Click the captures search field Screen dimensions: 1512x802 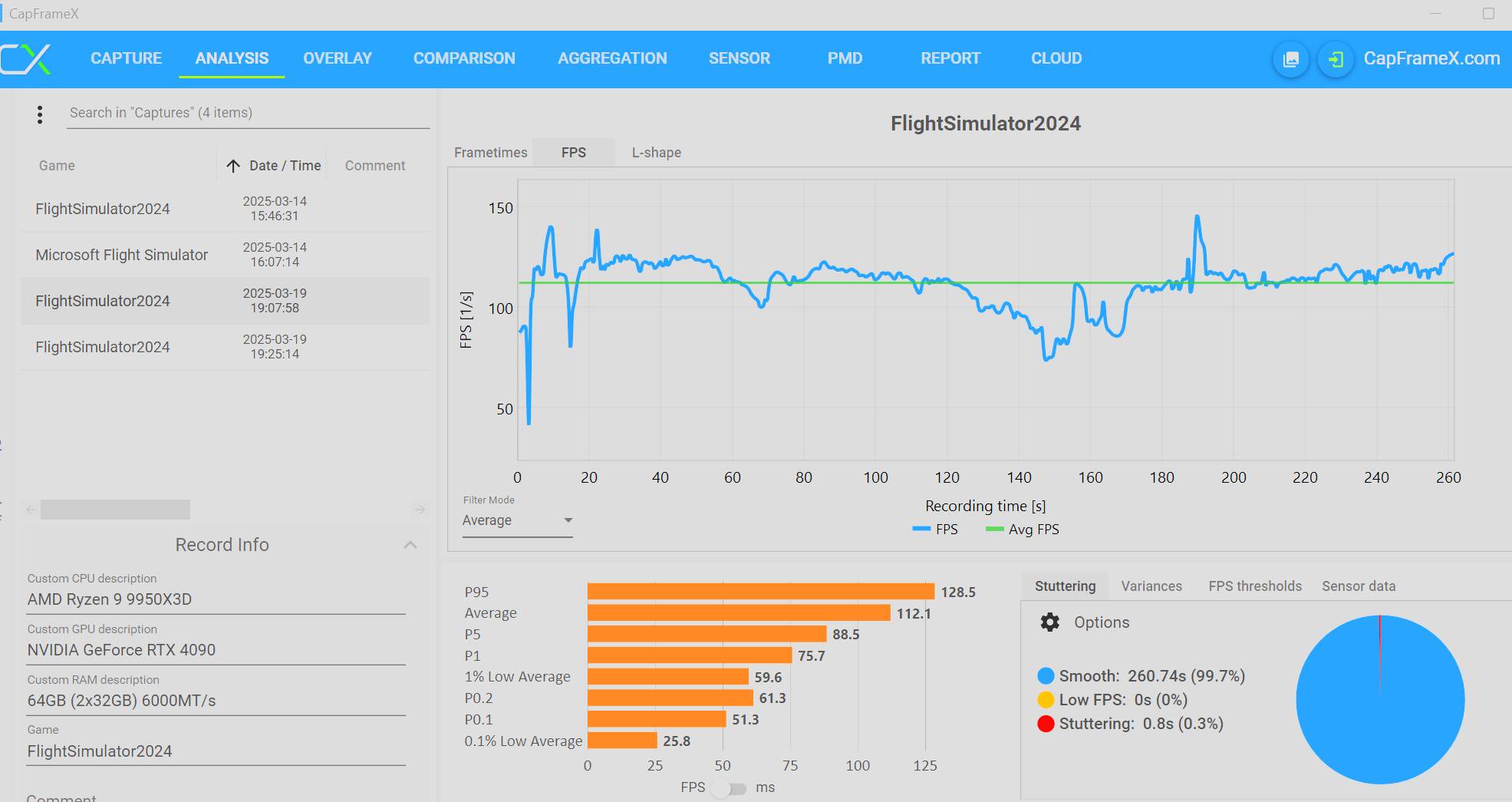click(248, 113)
